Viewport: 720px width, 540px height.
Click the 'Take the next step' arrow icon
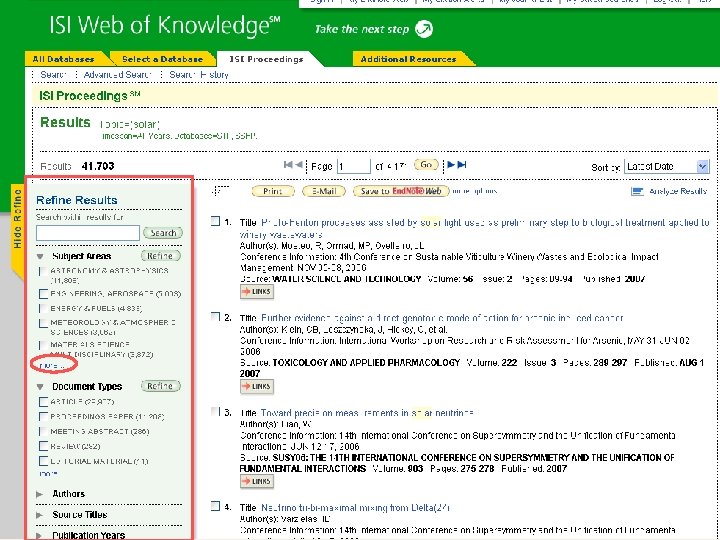424,29
